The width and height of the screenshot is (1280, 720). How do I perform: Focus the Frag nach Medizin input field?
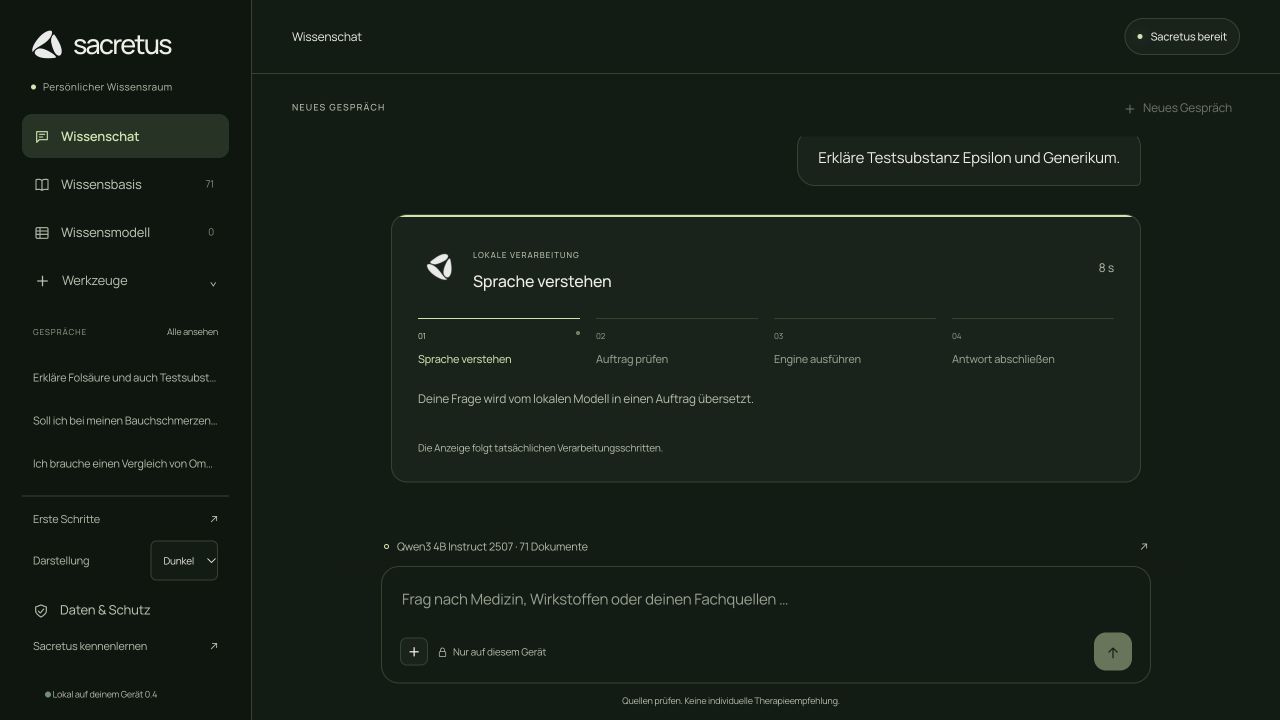766,600
